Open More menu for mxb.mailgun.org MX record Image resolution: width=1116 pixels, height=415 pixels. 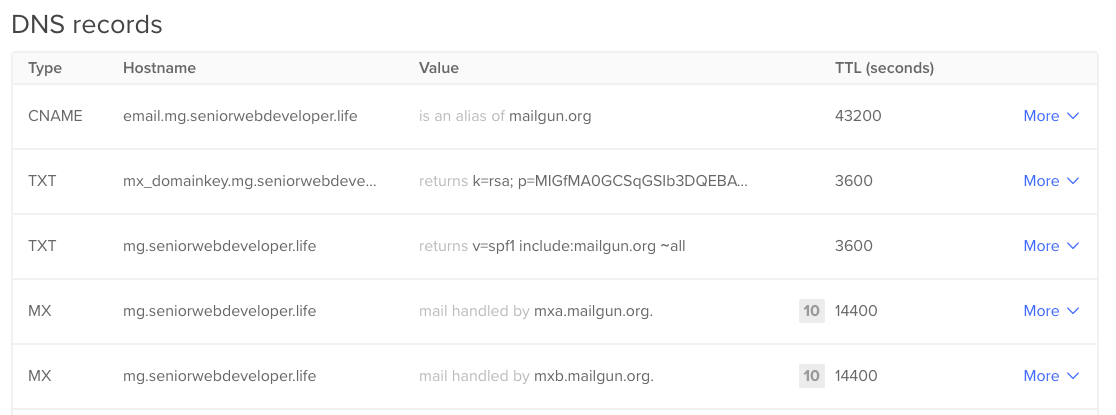[x=1051, y=376]
